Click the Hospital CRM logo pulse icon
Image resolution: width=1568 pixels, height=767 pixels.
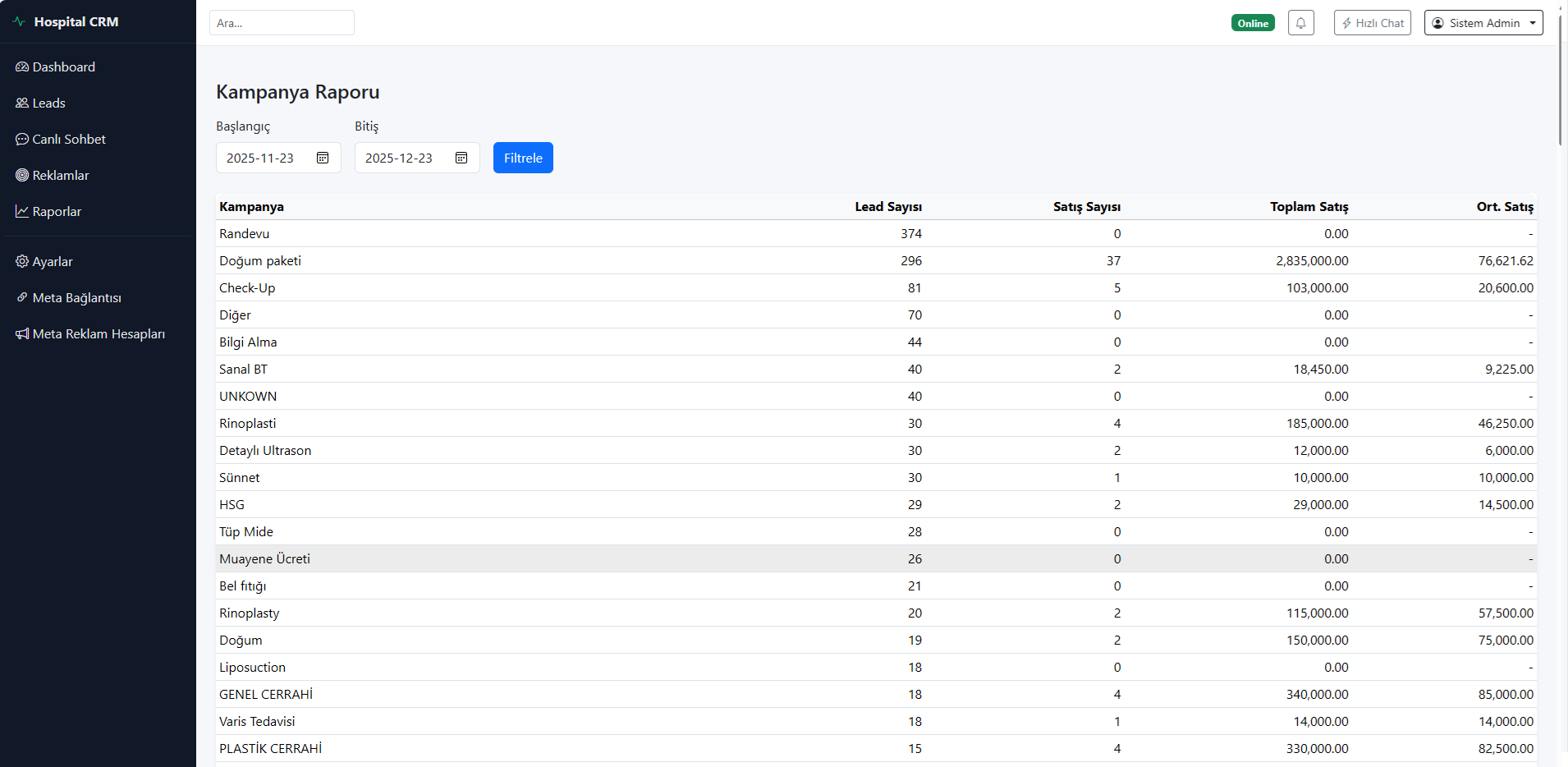point(20,22)
